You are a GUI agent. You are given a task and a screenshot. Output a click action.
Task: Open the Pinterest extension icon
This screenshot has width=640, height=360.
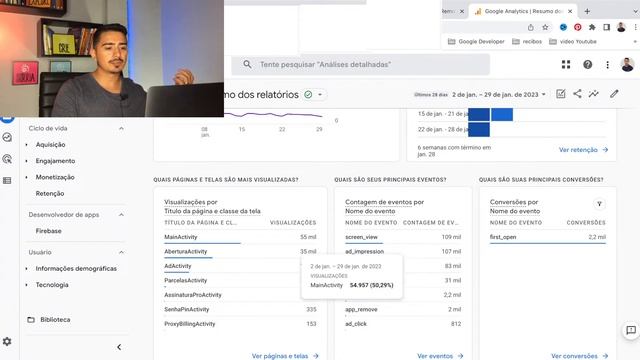578,27
